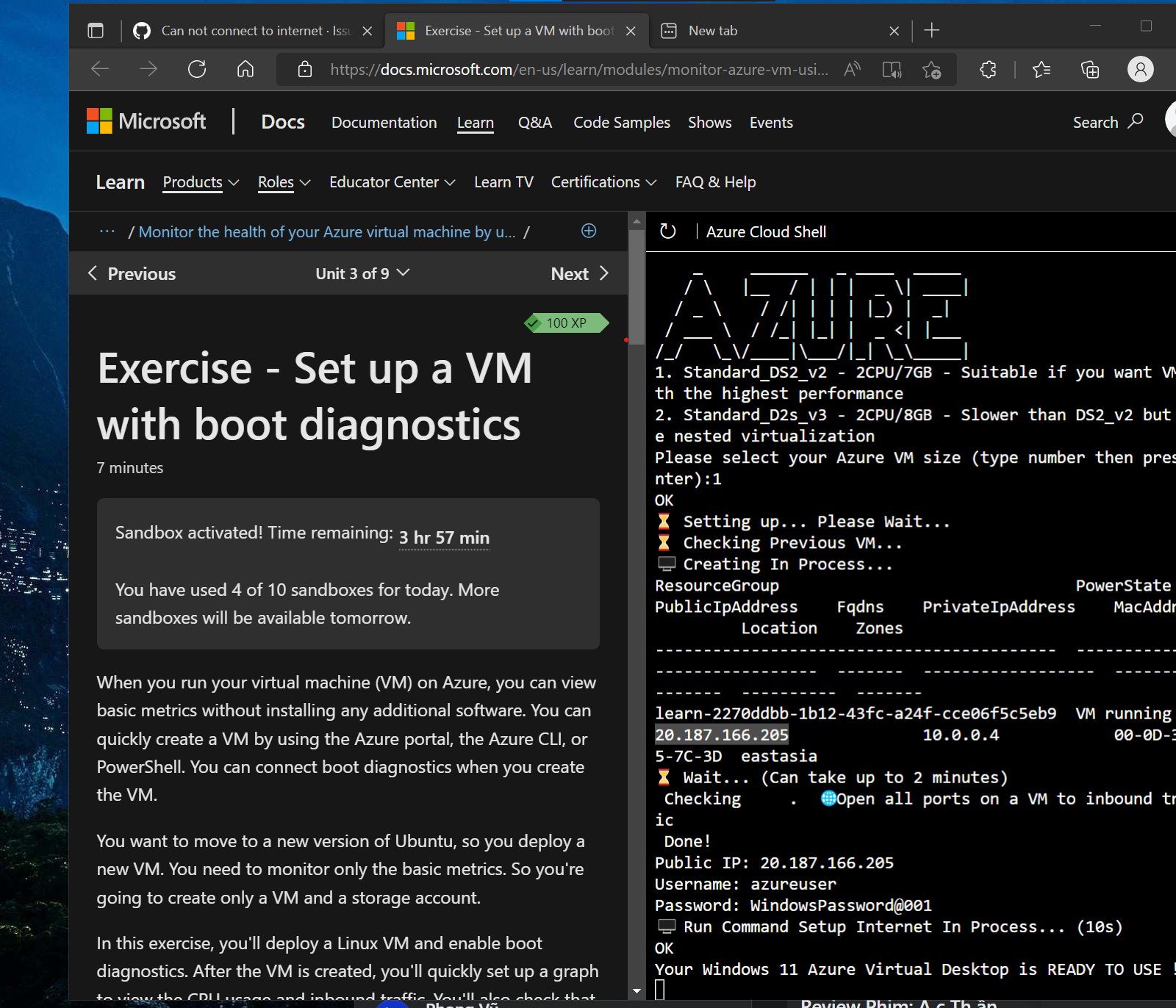Open the Favorites list icon

coord(1041,69)
